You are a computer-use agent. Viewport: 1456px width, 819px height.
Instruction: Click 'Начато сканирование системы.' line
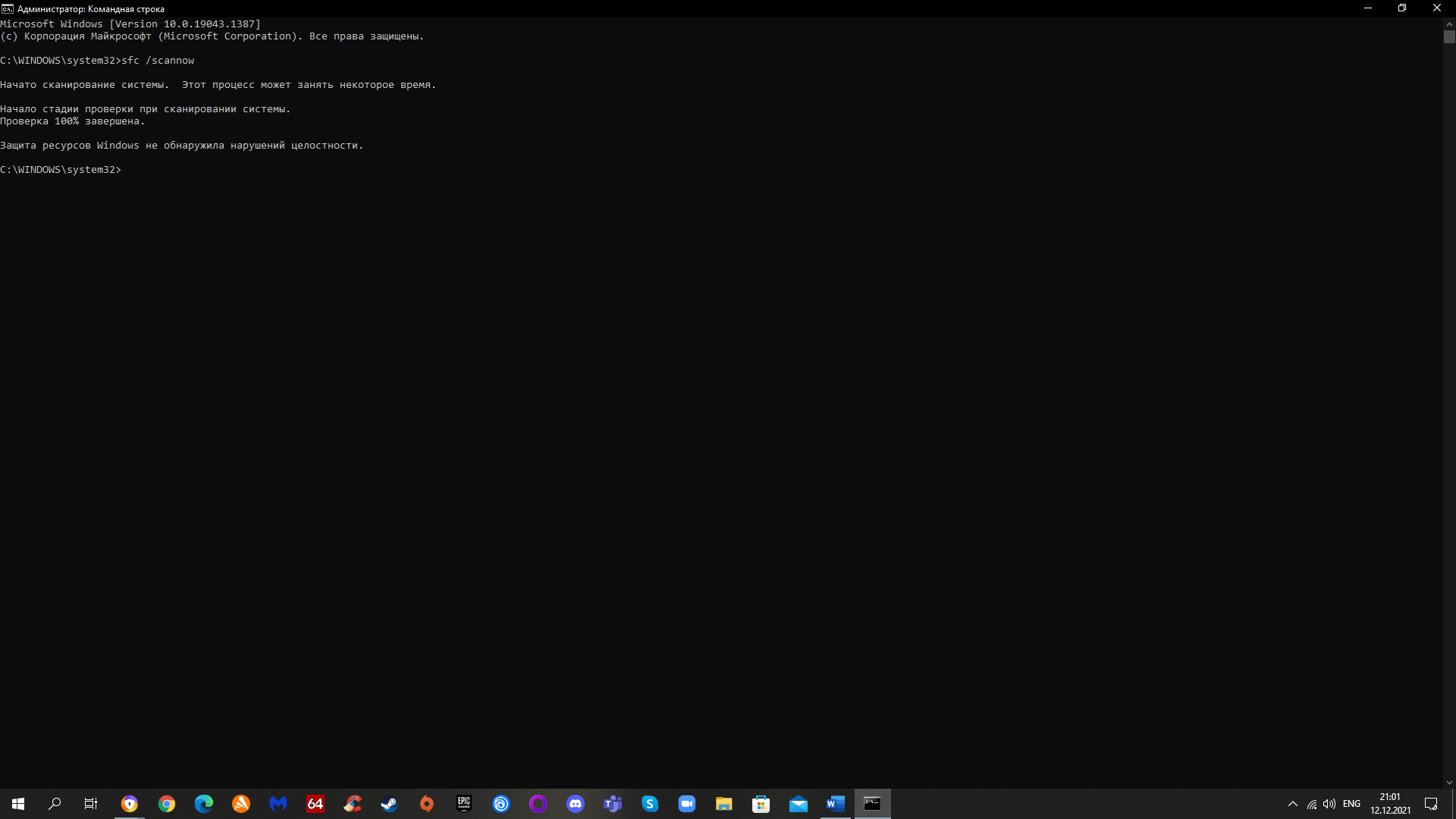[x=218, y=85]
